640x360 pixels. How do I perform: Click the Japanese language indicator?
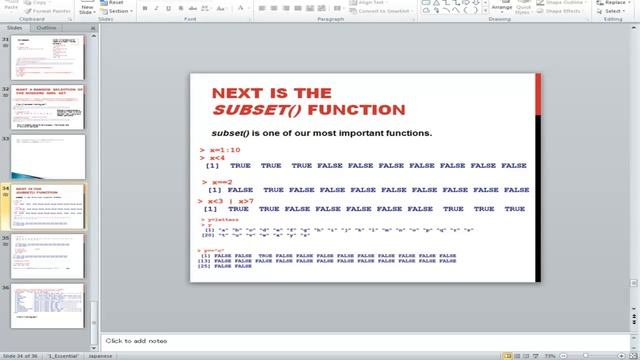click(100, 356)
